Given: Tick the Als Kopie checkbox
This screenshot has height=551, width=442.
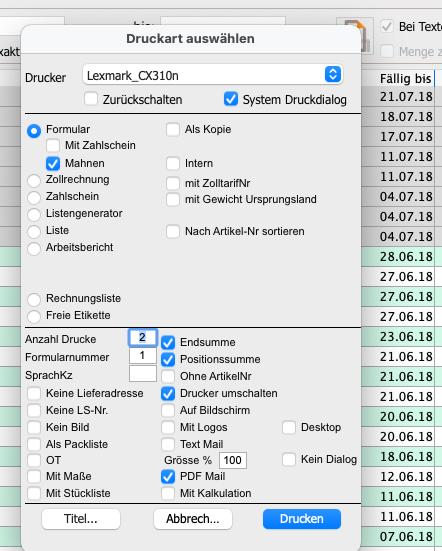Looking at the screenshot, I should click(x=173, y=129).
